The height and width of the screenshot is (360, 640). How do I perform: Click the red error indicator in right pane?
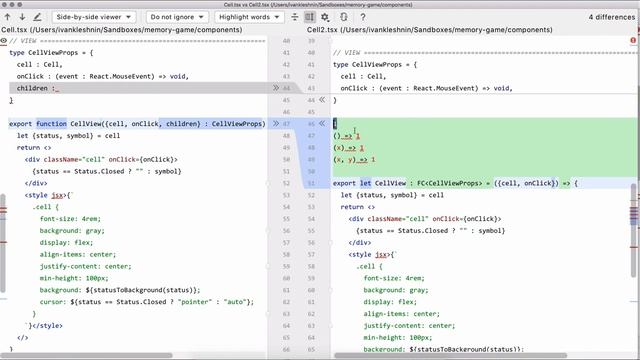tap(633, 40)
